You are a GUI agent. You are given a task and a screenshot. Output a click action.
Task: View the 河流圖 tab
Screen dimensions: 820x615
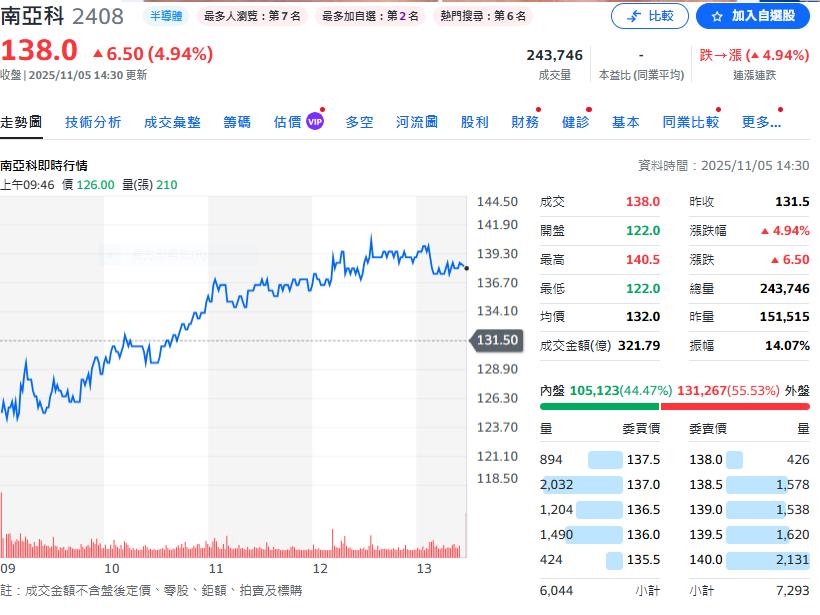coord(414,121)
